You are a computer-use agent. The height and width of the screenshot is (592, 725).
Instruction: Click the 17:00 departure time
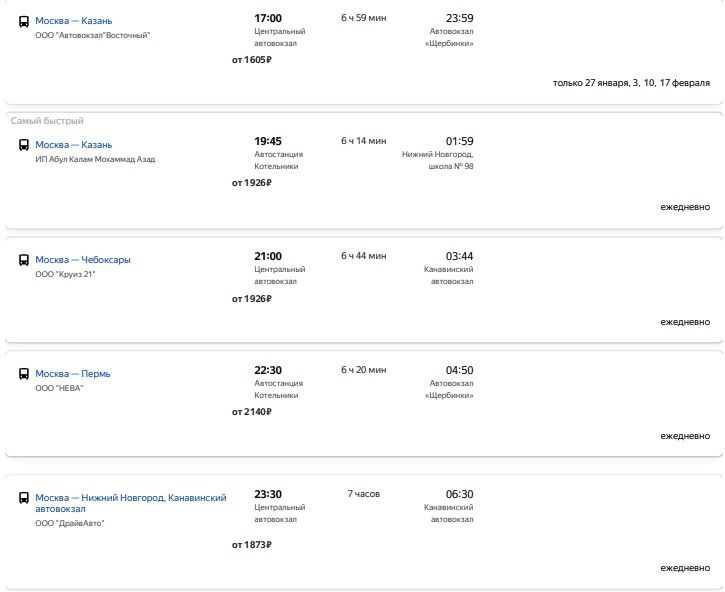(268, 19)
